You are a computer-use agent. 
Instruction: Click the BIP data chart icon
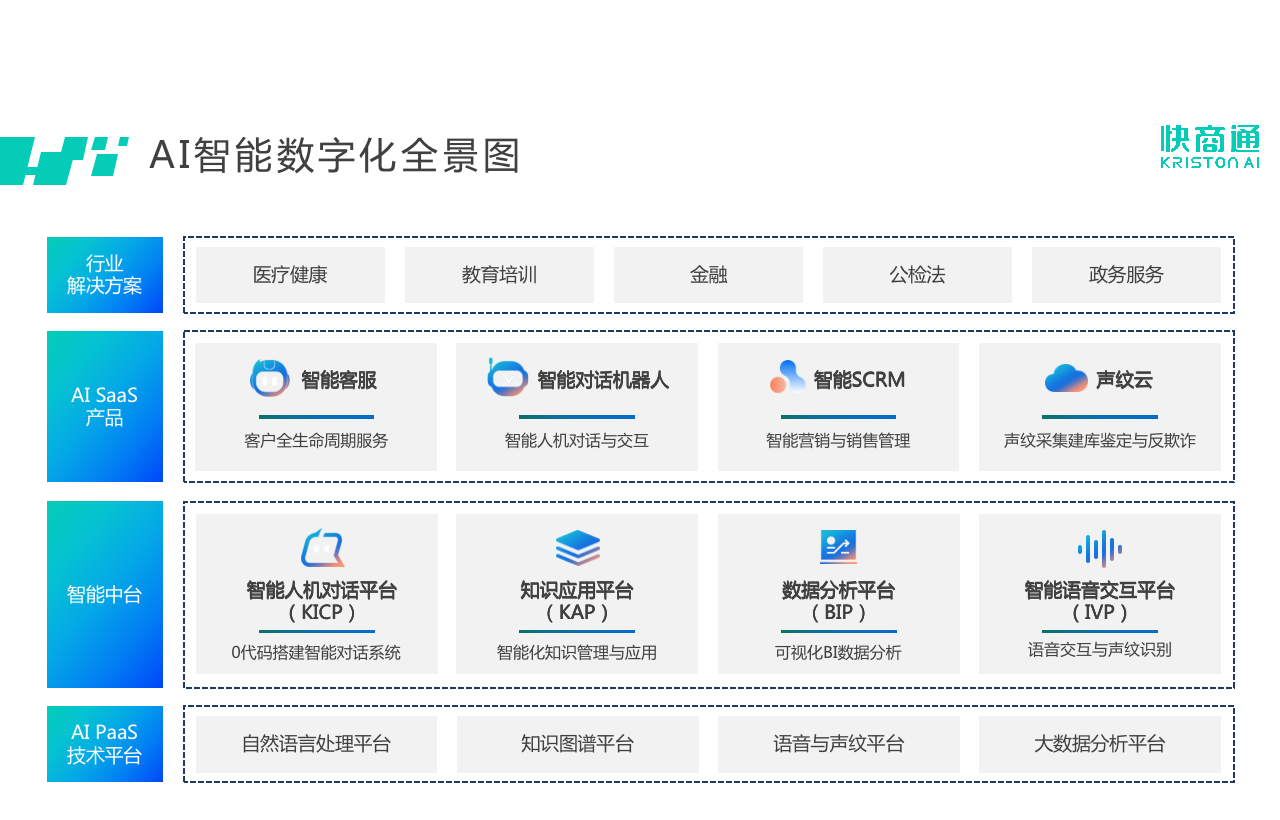[x=838, y=547]
